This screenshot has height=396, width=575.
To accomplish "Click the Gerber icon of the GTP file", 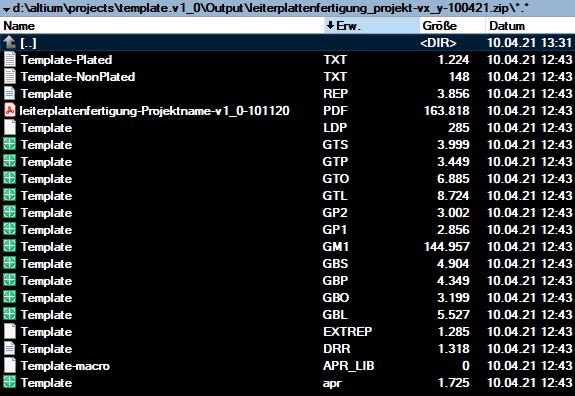I will pos(10,161).
